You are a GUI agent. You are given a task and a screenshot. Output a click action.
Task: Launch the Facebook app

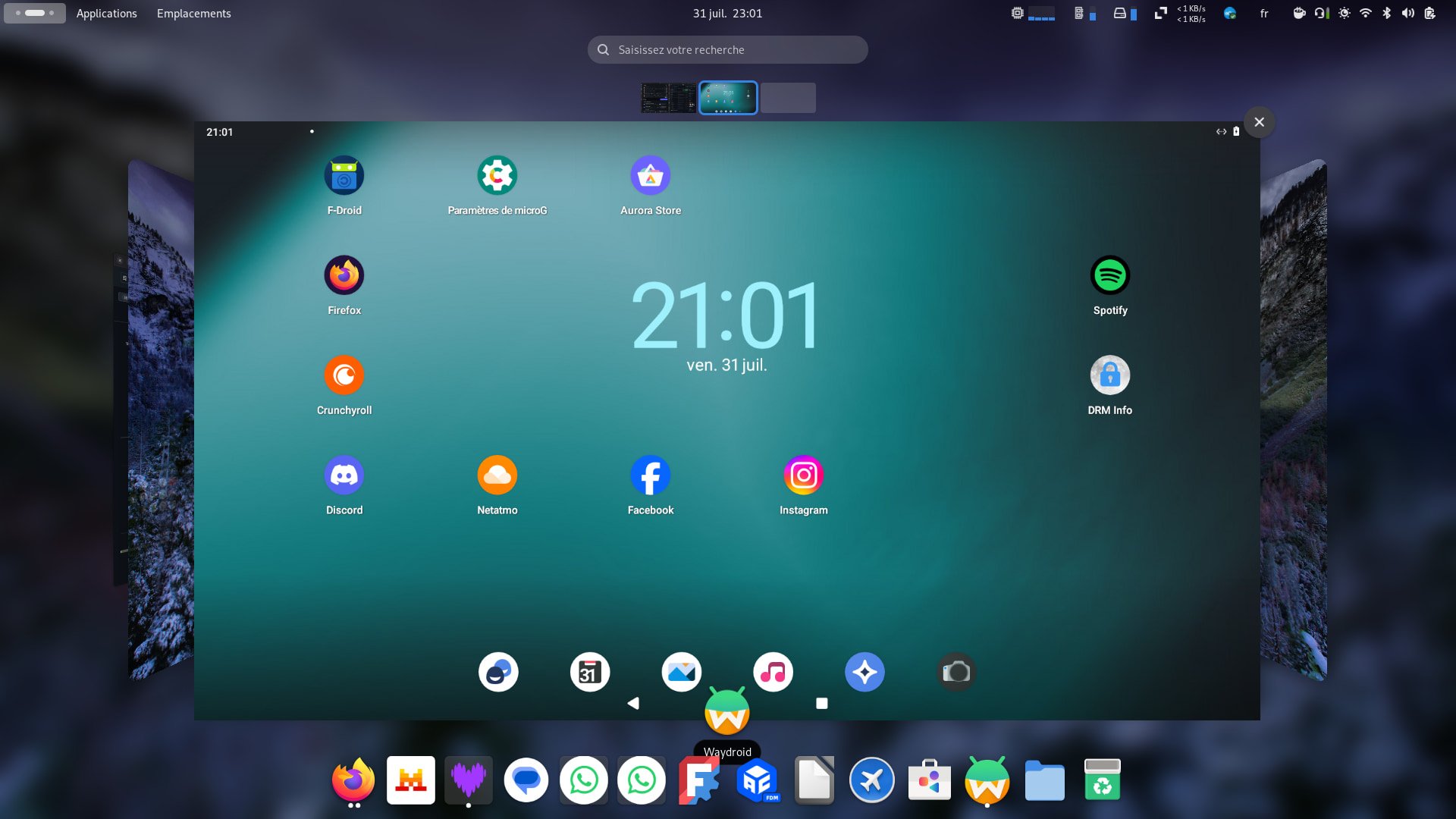651,475
